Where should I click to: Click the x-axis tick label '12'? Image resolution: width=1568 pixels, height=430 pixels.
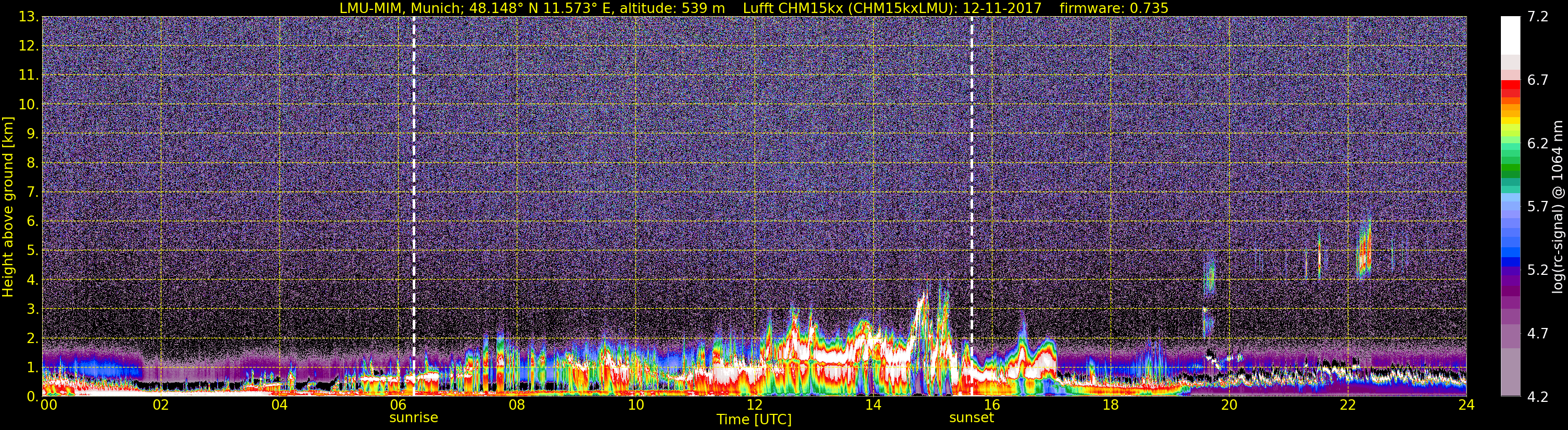pos(754,405)
